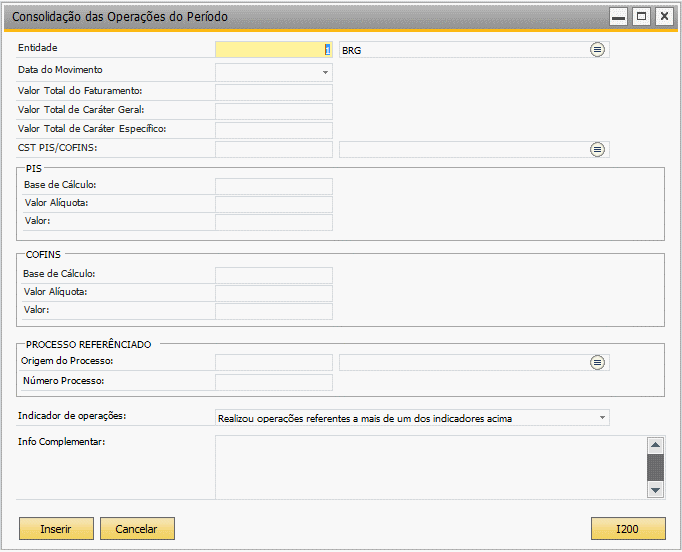
Task: Click the CST PIS/COFINS code field
Action: click(x=274, y=149)
